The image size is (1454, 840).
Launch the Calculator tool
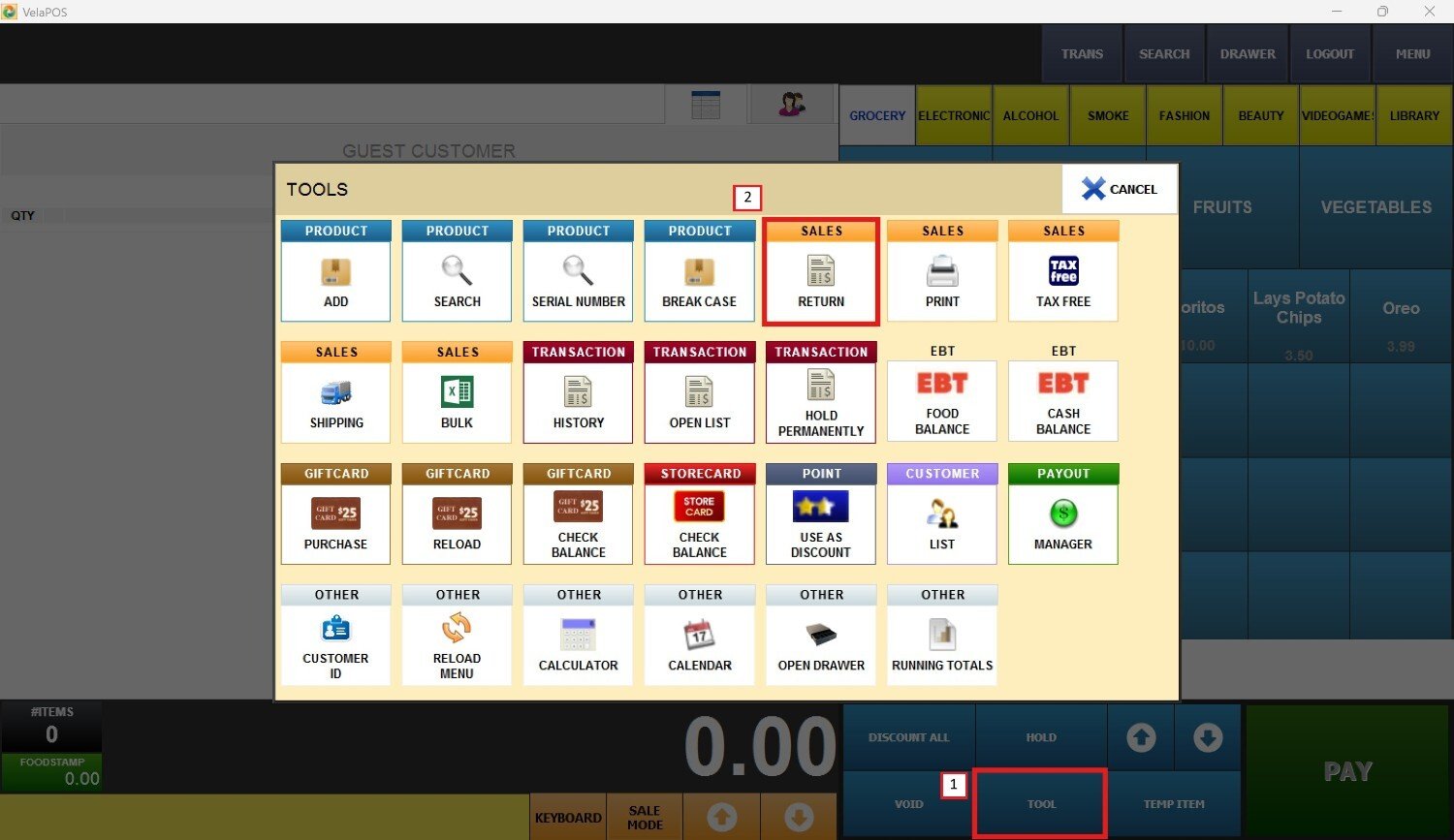578,636
